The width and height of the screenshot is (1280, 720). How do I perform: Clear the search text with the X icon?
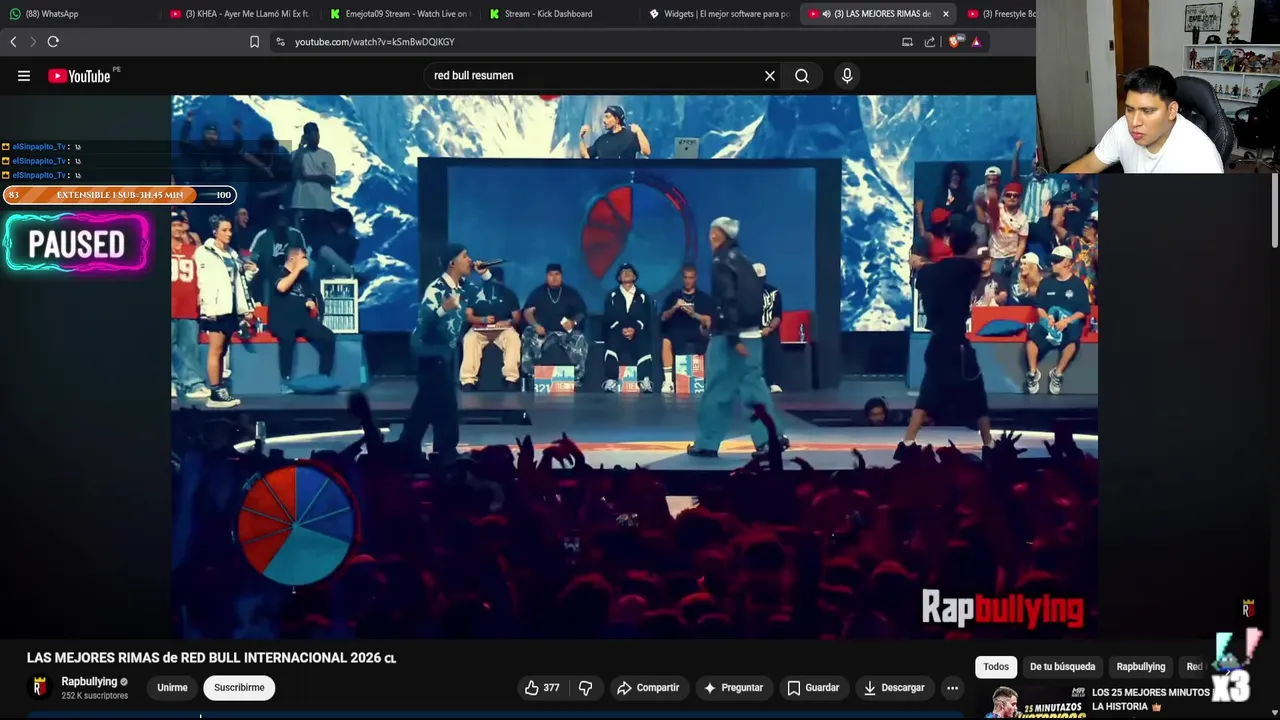pyautogui.click(x=770, y=76)
